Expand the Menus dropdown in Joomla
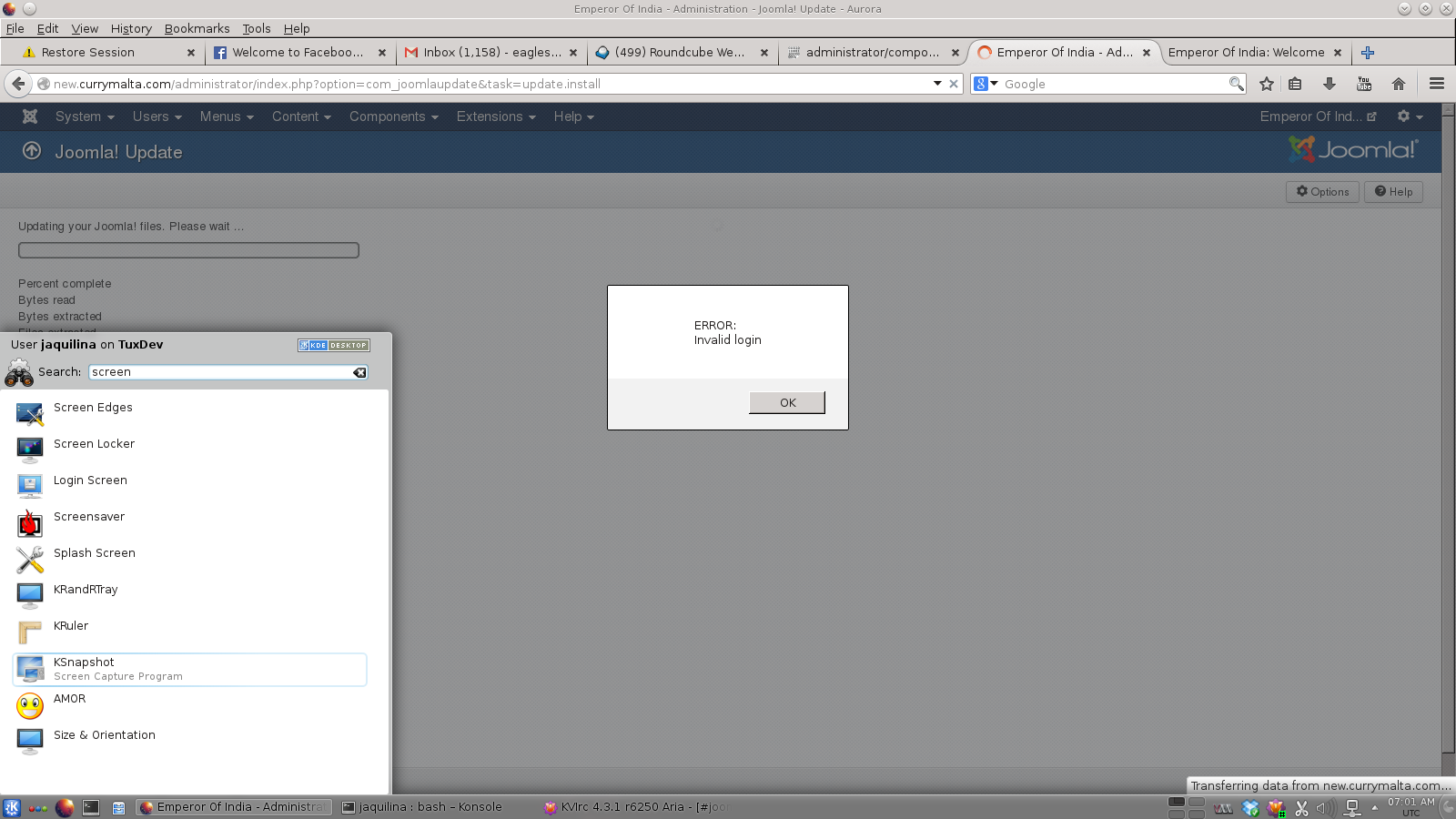The height and width of the screenshot is (819, 1456). pos(227,116)
